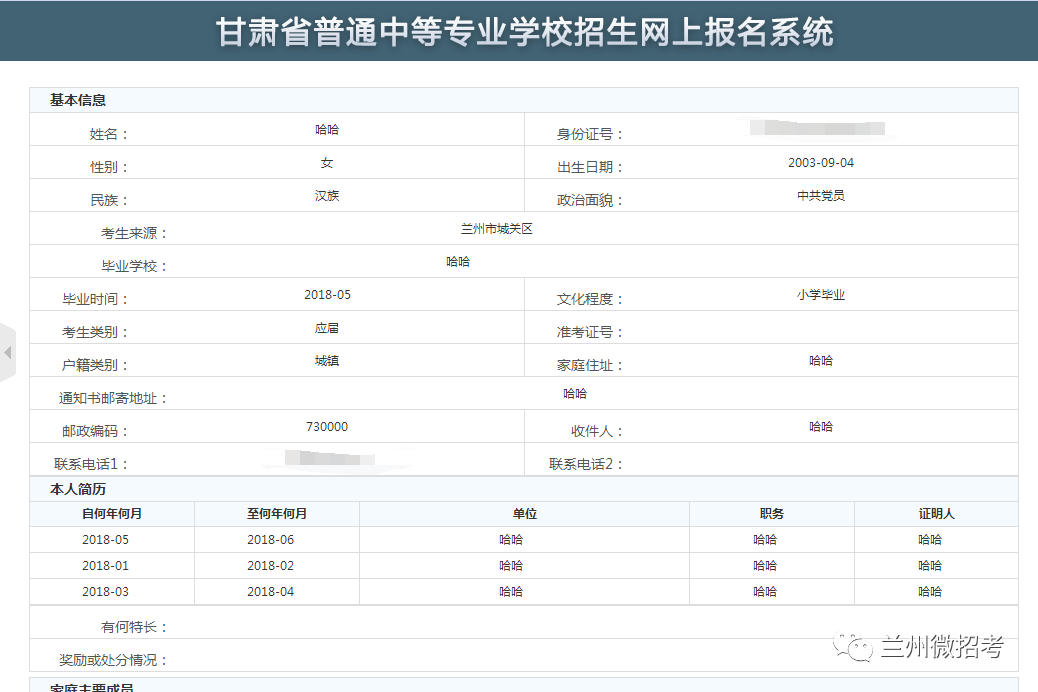Click the 2018-04 end date cell
1038x692 pixels.
tap(271, 592)
